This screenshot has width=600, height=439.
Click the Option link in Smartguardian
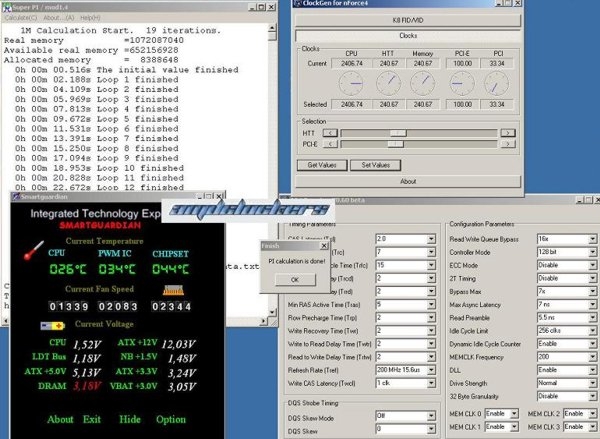coord(171,419)
